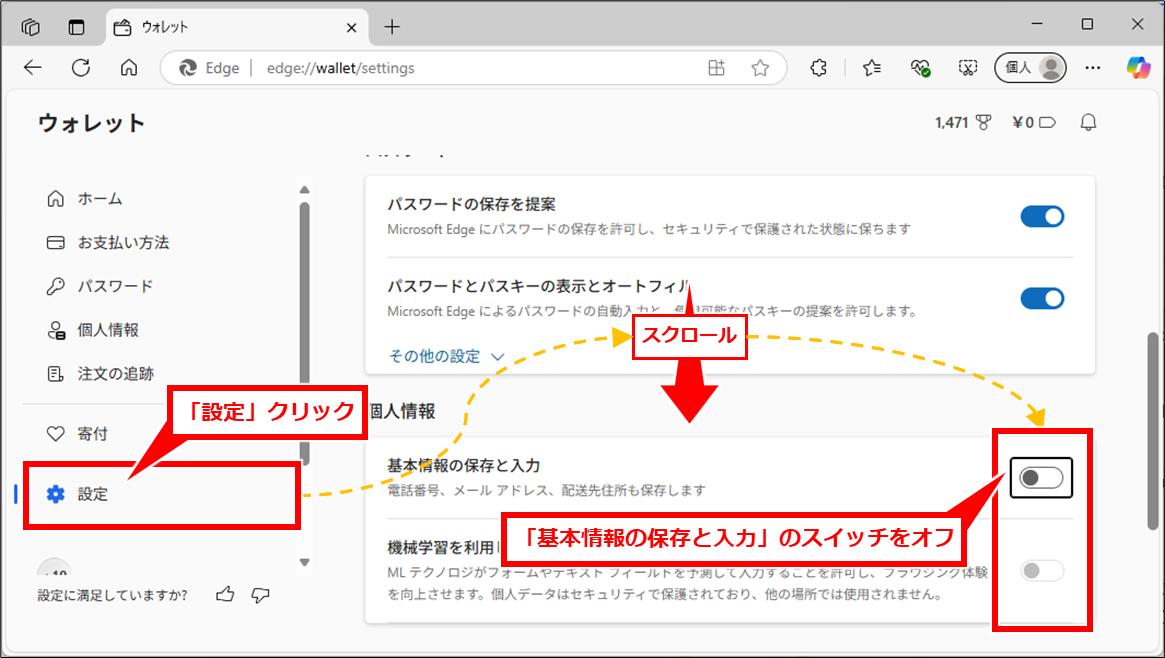Start screenshot capture icon in toolbar
The width and height of the screenshot is (1165, 658).
point(967,68)
